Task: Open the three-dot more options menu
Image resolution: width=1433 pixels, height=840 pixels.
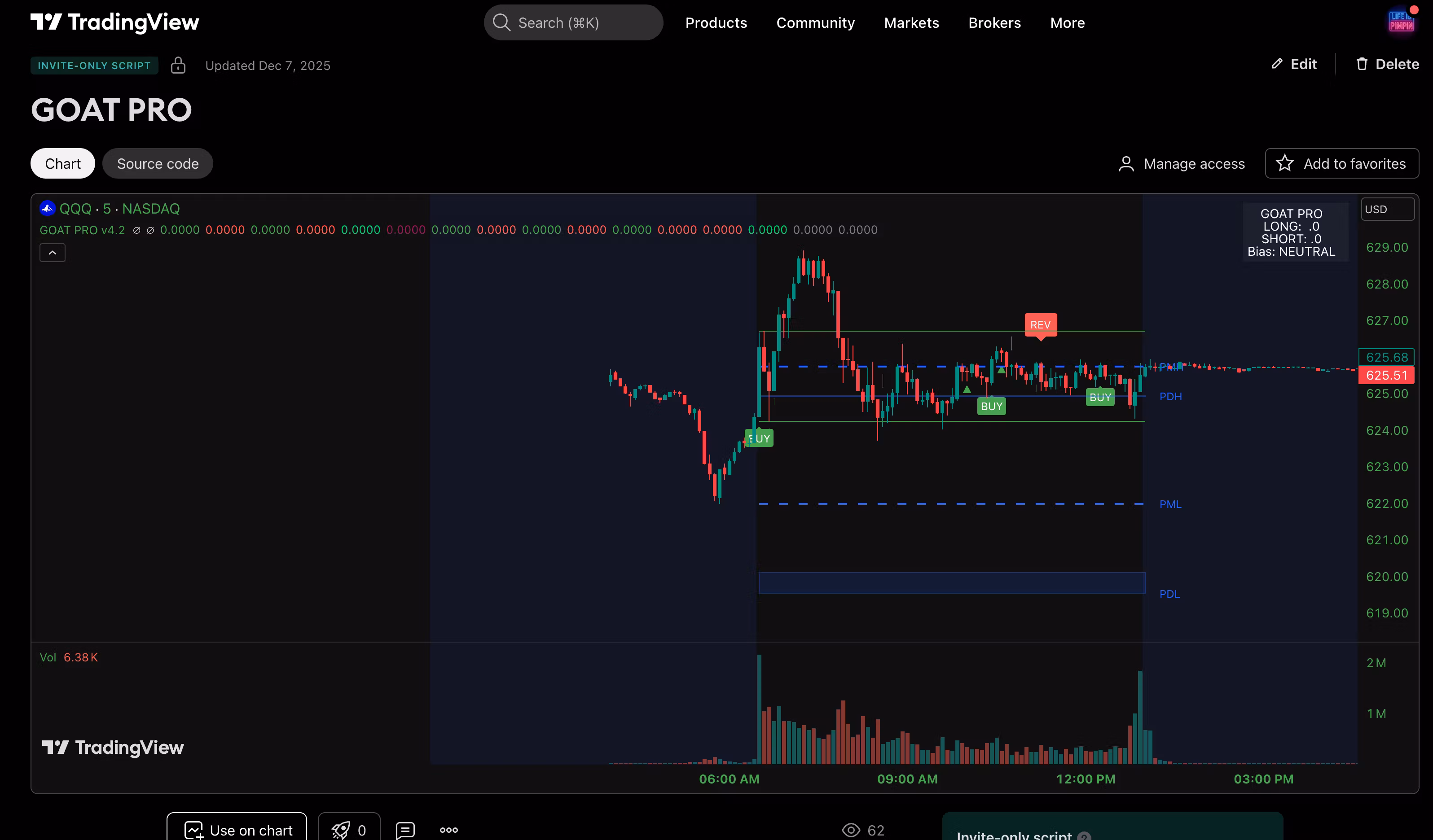Action: click(x=448, y=830)
